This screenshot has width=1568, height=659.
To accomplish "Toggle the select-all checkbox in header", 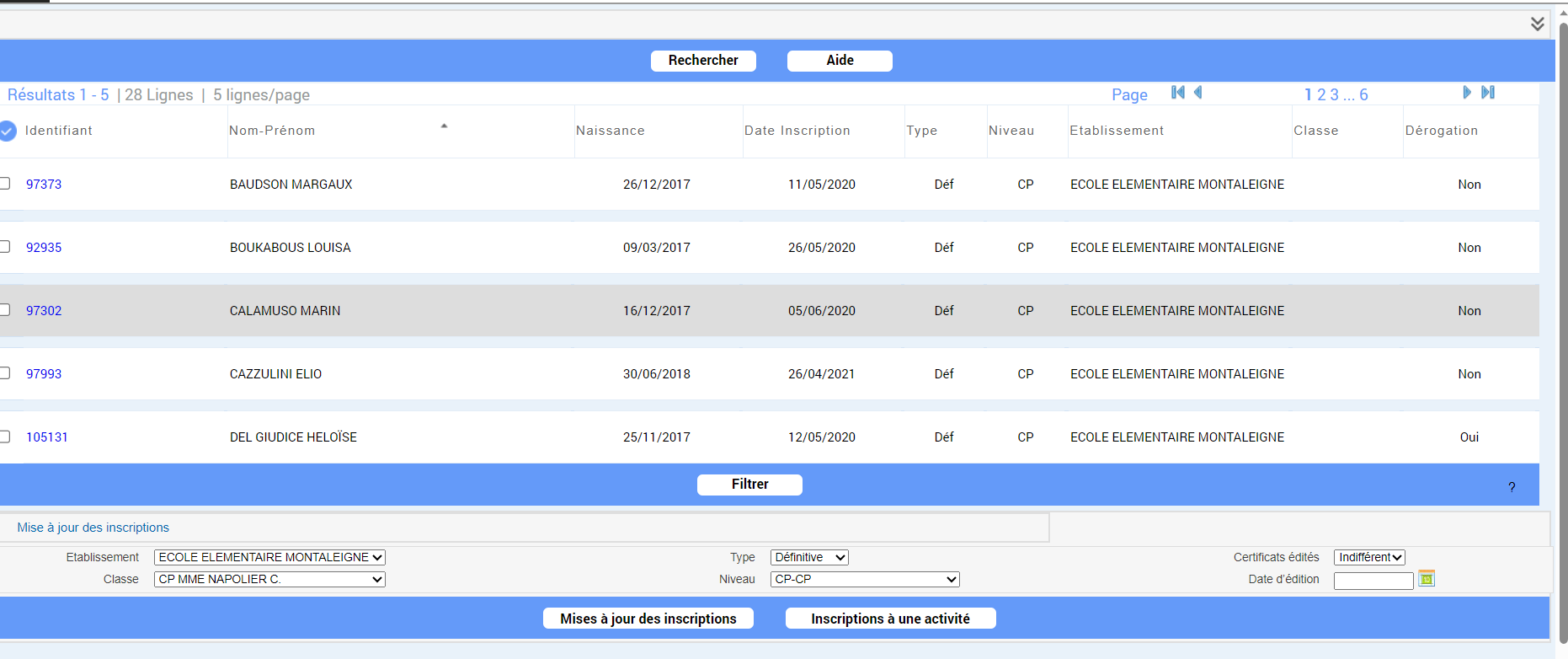I will coord(8,131).
